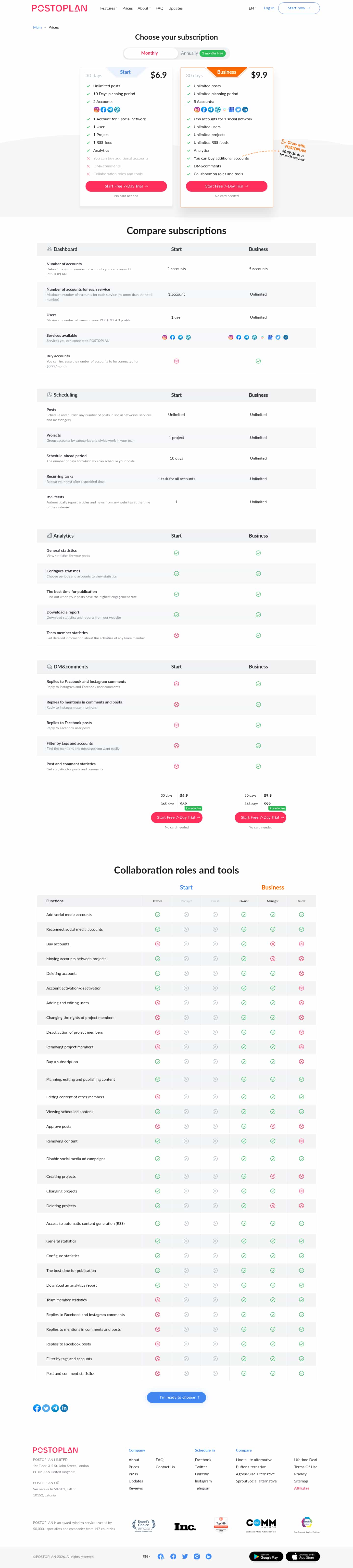Screen dimensions: 353x1568
Task: Click the Expert's Choice award badge
Action: click(x=144, y=1525)
